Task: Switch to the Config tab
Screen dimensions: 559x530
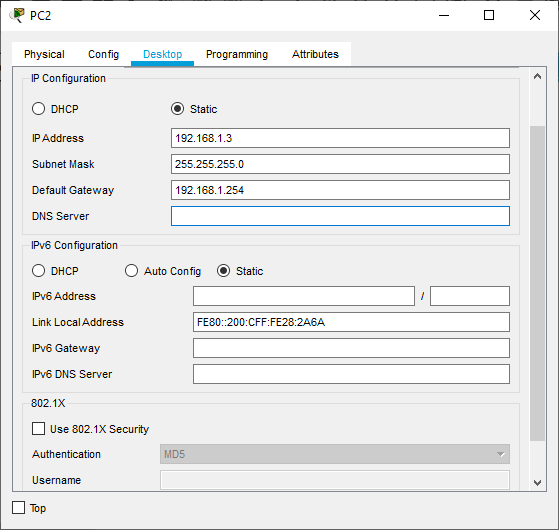Action: [103, 54]
